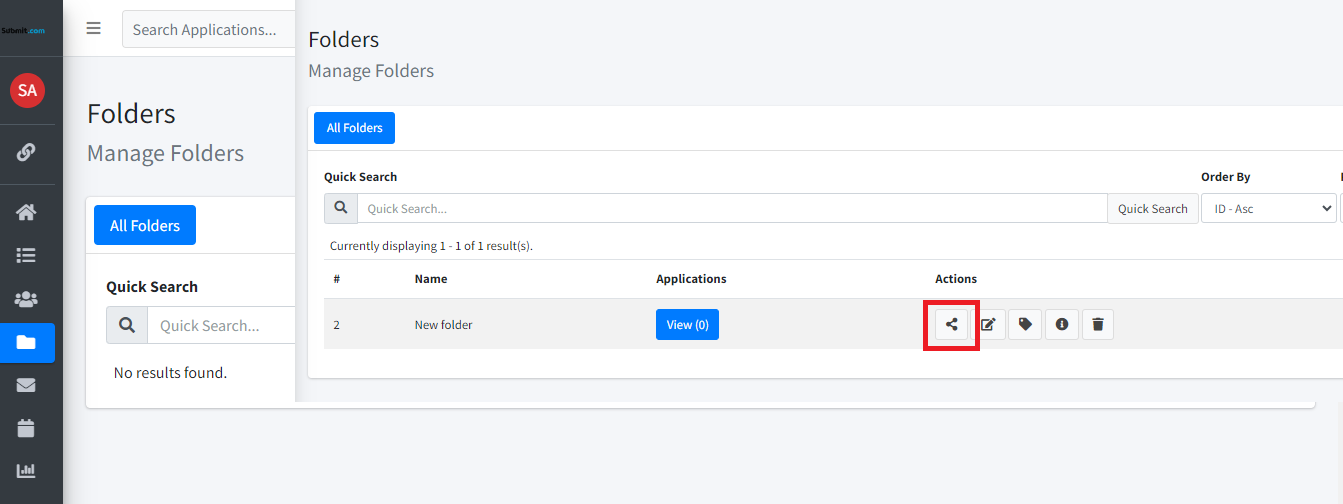Delete New folder with the trash icon

click(1098, 324)
